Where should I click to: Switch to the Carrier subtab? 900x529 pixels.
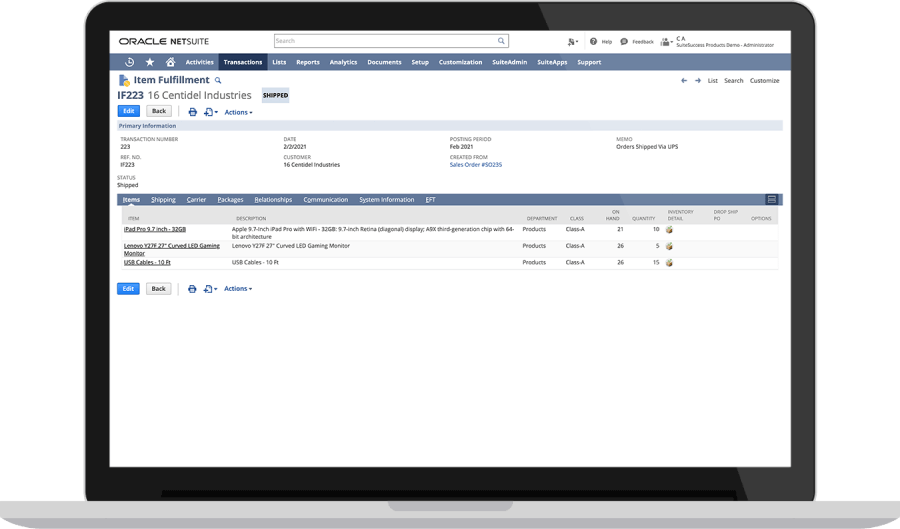pos(196,200)
